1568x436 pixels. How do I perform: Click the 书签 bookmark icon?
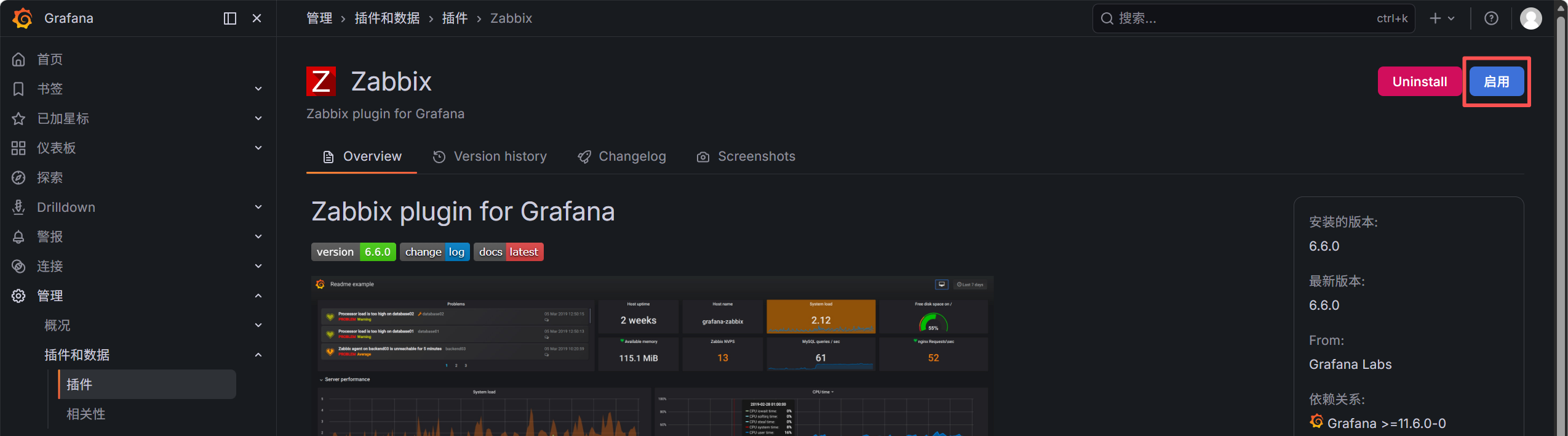pos(18,89)
